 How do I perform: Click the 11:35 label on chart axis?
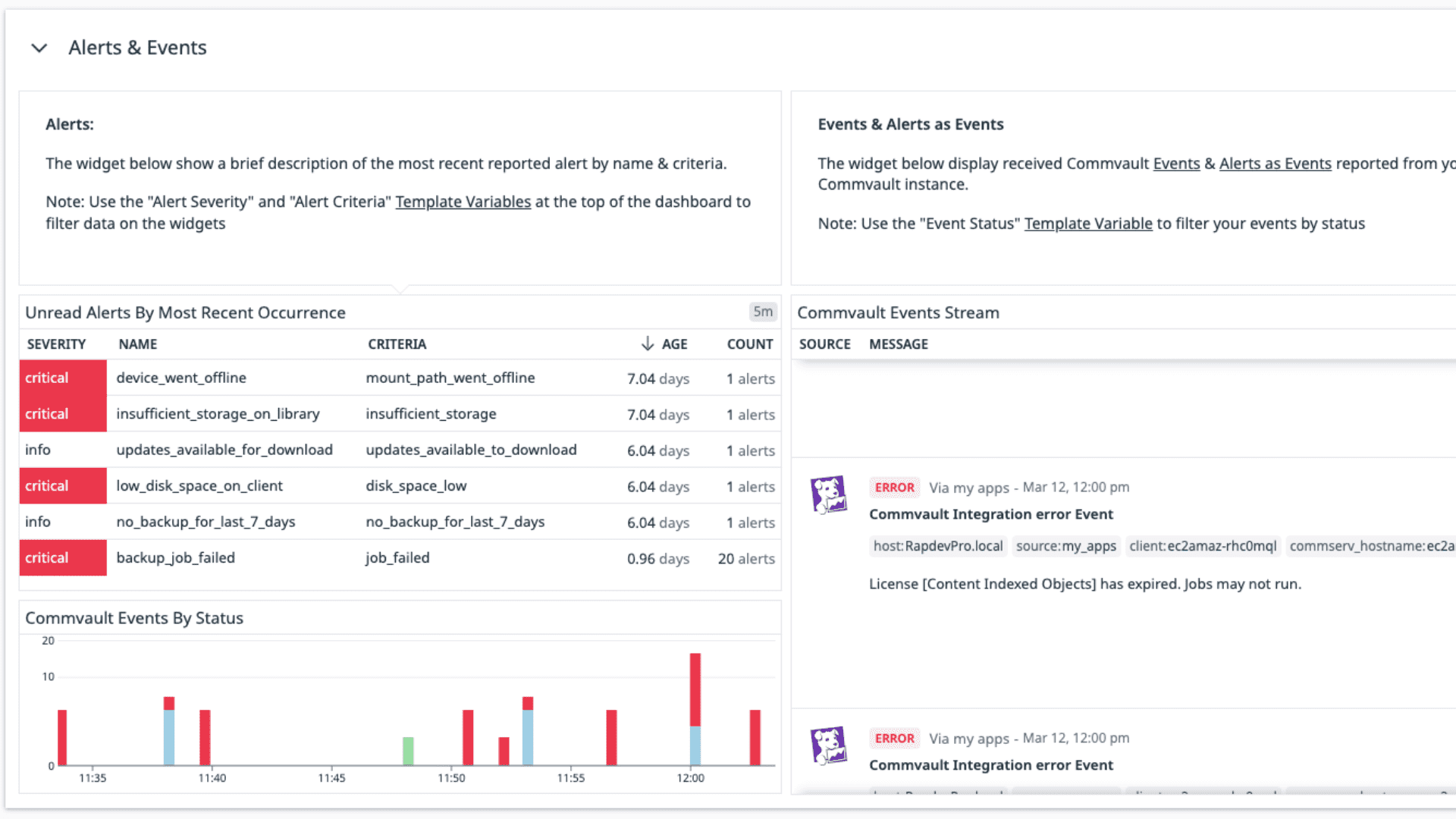pyautogui.click(x=93, y=778)
